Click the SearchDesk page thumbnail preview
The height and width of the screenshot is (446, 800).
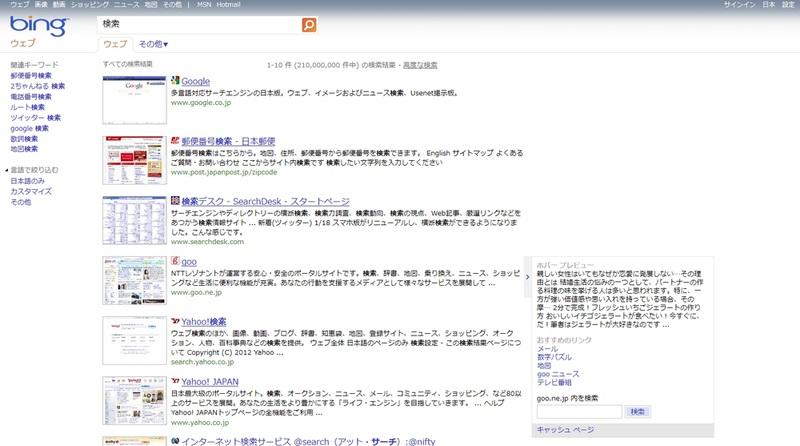(x=134, y=220)
